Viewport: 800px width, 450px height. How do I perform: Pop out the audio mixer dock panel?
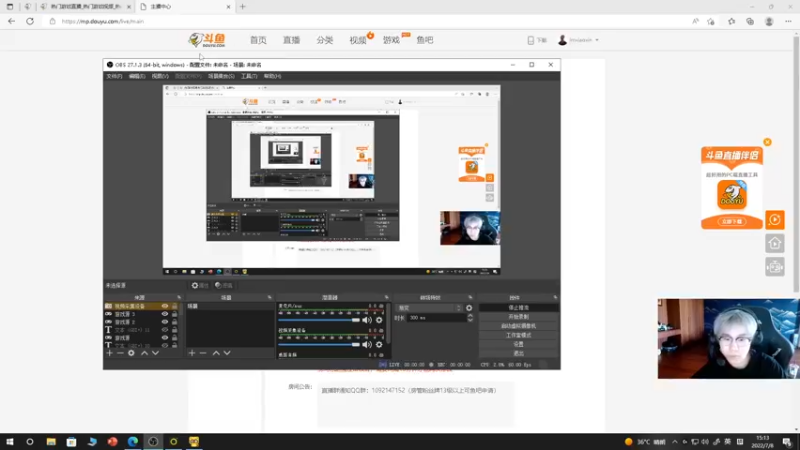pos(386,297)
